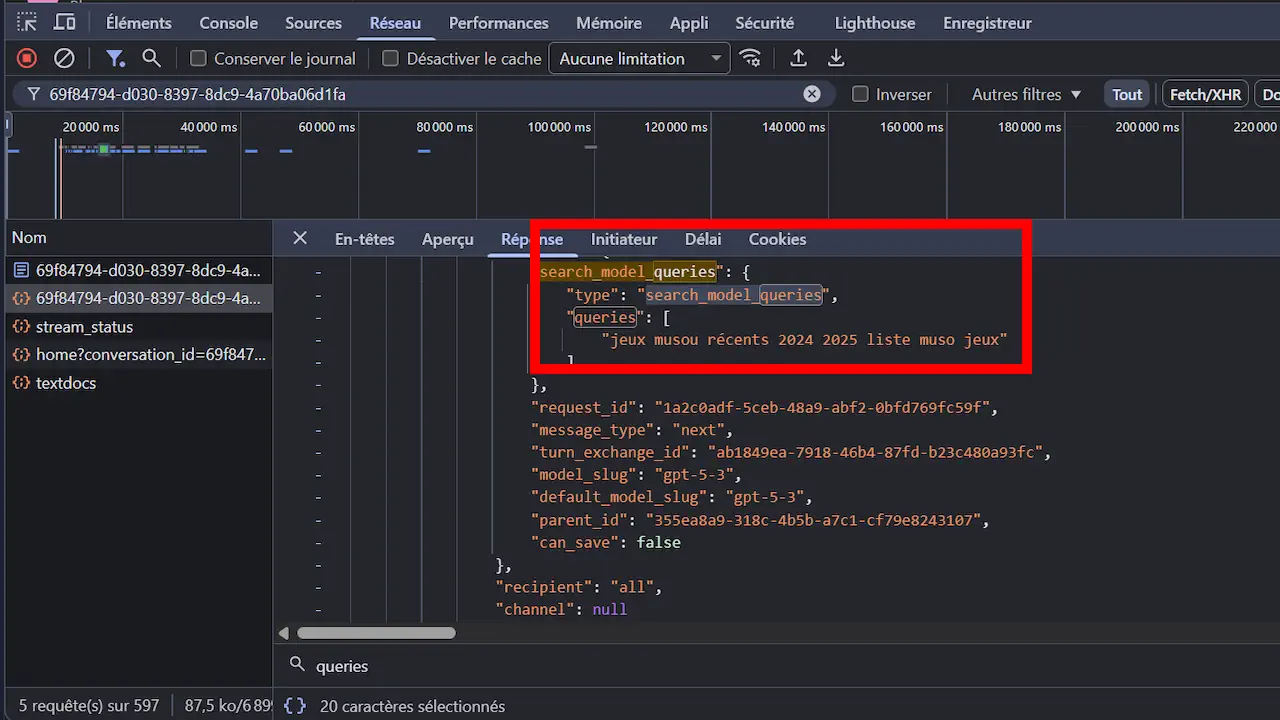Open Enregistreur tab

click(987, 23)
